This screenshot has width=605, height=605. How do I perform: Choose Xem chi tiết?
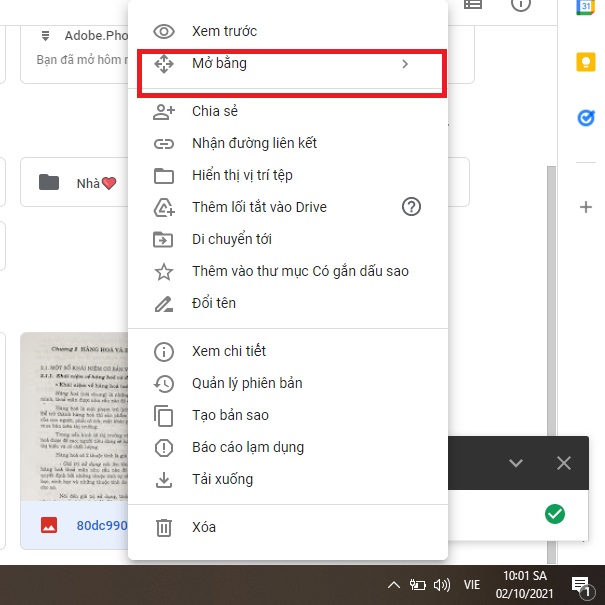coord(288,352)
